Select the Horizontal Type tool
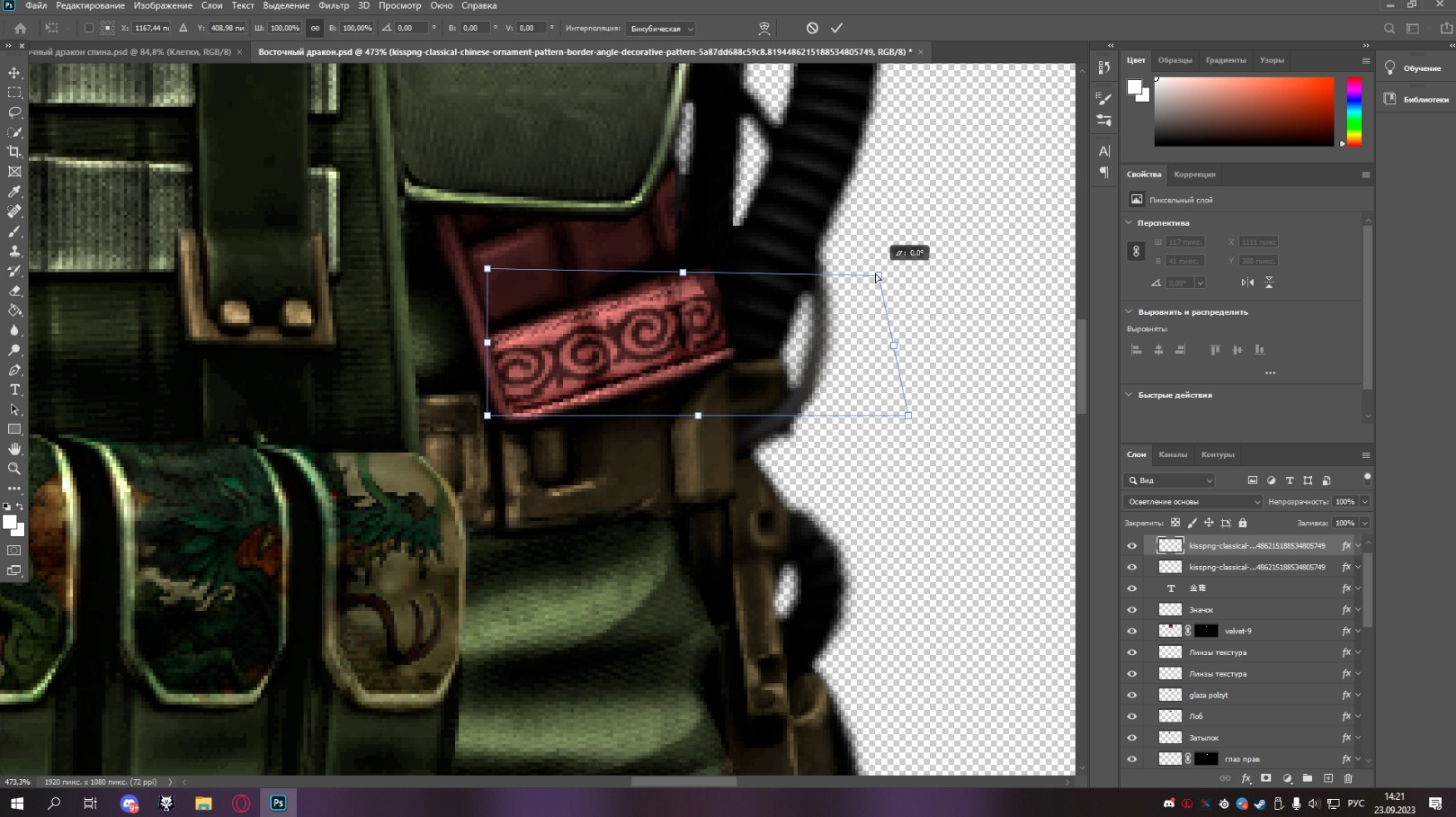 [x=14, y=390]
